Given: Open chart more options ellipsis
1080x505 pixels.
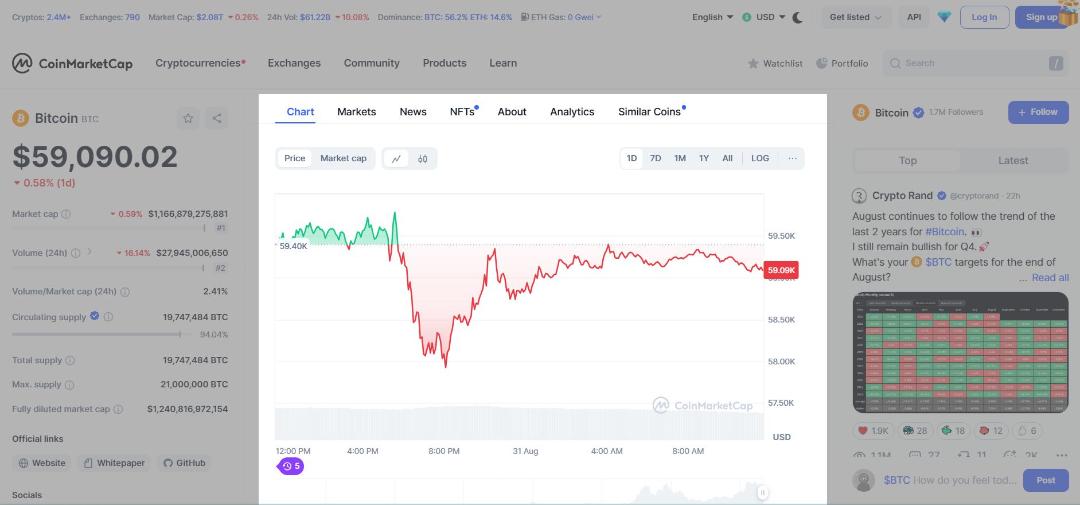Looking at the screenshot, I should click(792, 158).
